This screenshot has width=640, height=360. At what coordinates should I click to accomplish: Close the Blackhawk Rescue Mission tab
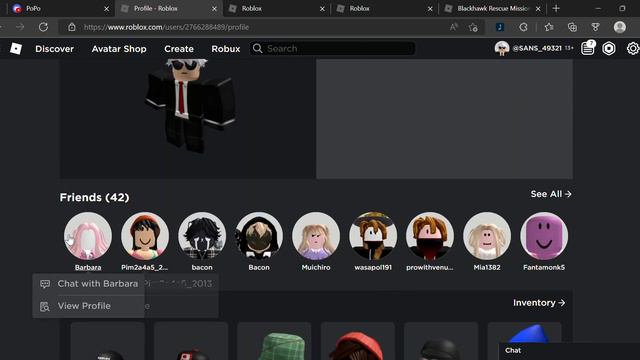[x=538, y=9]
